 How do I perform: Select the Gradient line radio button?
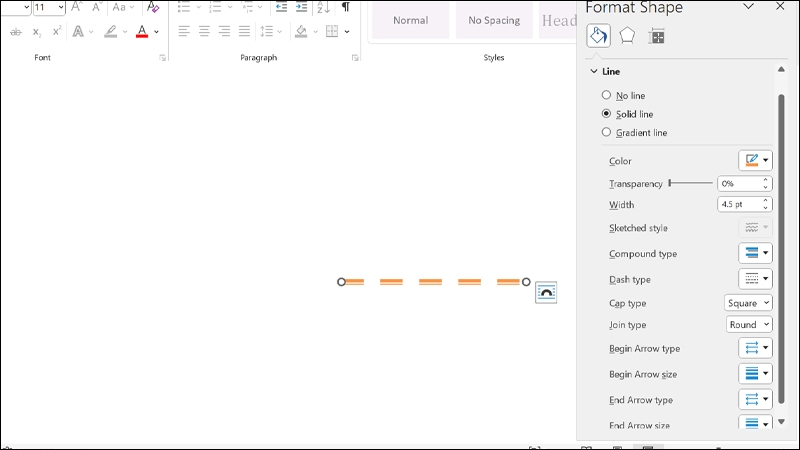click(x=606, y=132)
